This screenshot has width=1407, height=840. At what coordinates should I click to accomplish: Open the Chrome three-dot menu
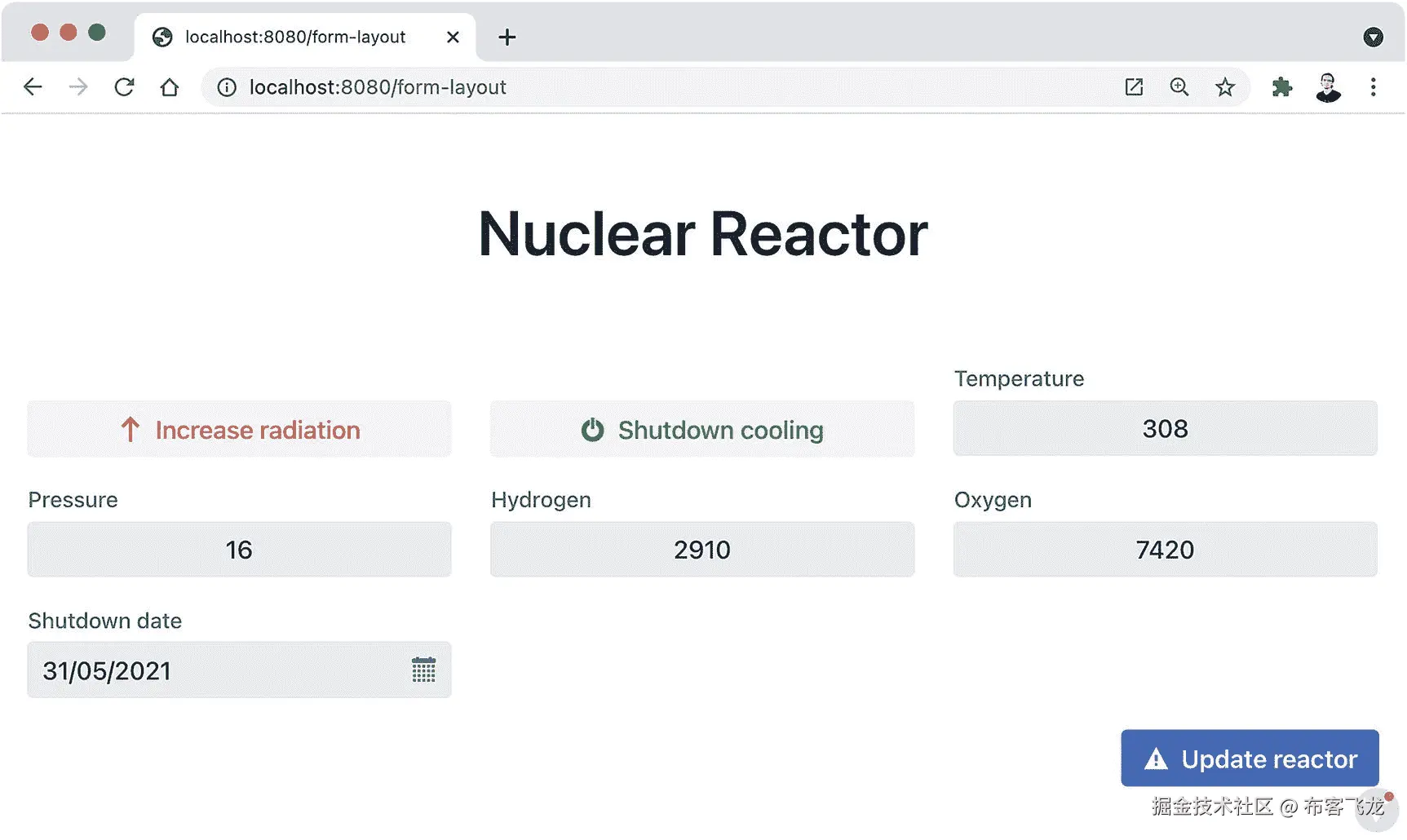click(x=1374, y=87)
